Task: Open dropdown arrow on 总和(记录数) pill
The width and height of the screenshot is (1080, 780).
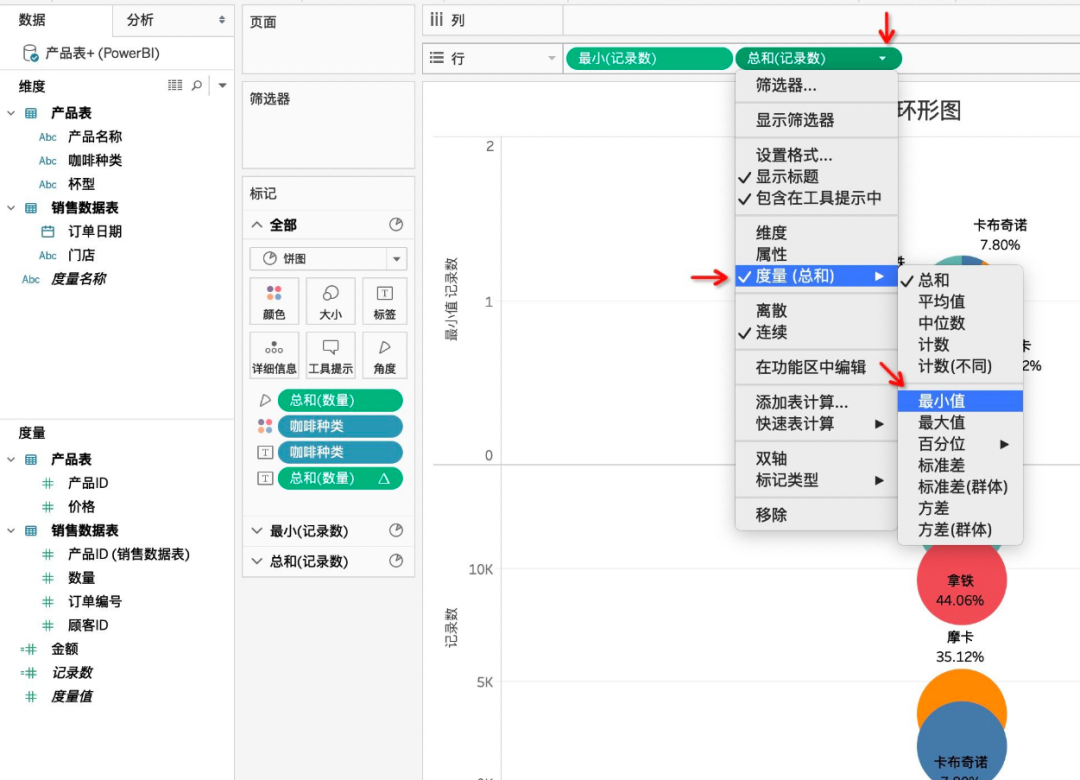Action: pos(882,59)
